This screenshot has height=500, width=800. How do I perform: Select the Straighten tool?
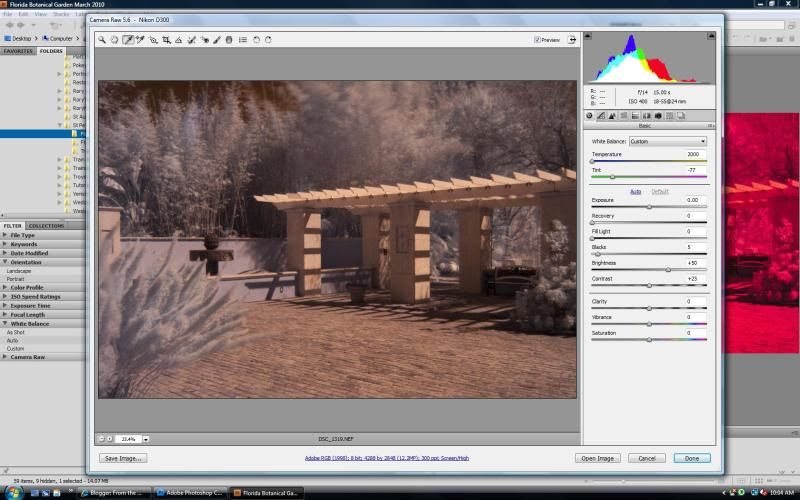point(179,39)
